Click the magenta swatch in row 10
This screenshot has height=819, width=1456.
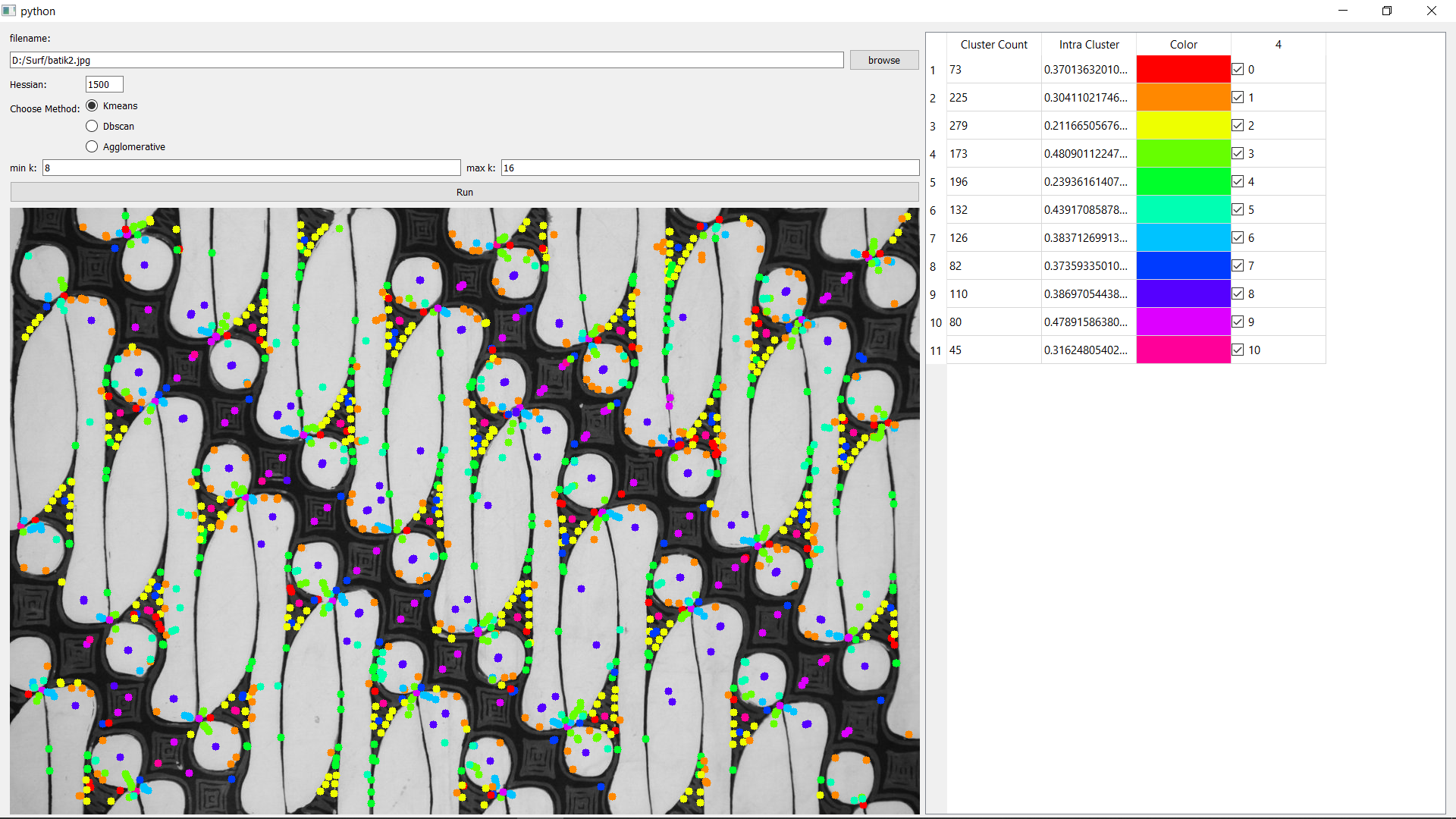point(1183,322)
